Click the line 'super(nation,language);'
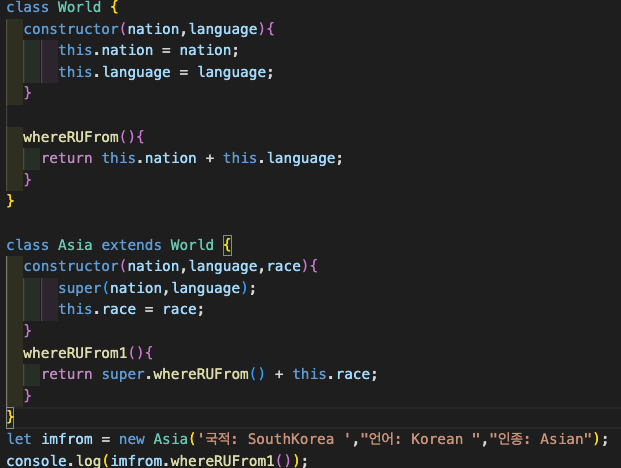621x468 pixels. coord(157,288)
